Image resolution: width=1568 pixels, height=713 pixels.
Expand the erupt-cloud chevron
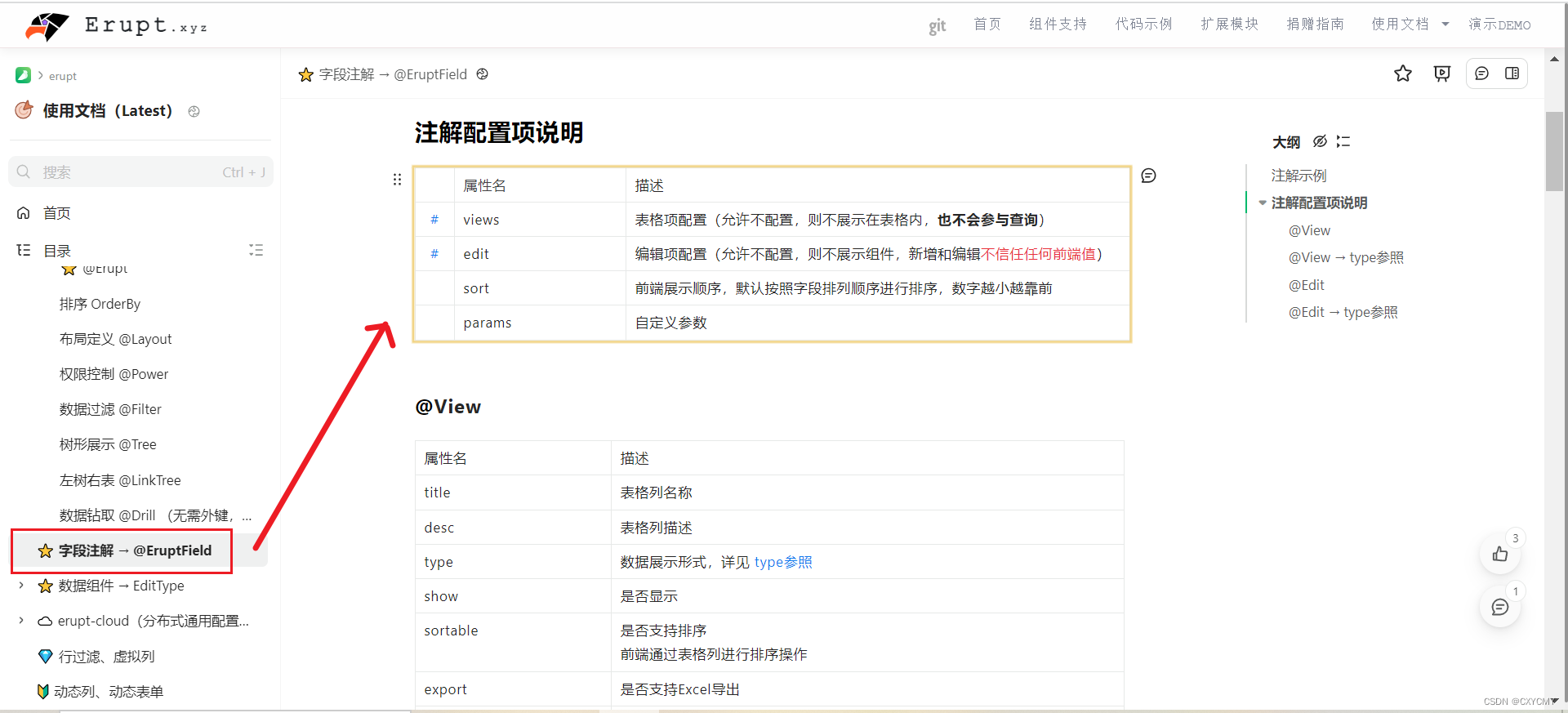(21, 621)
